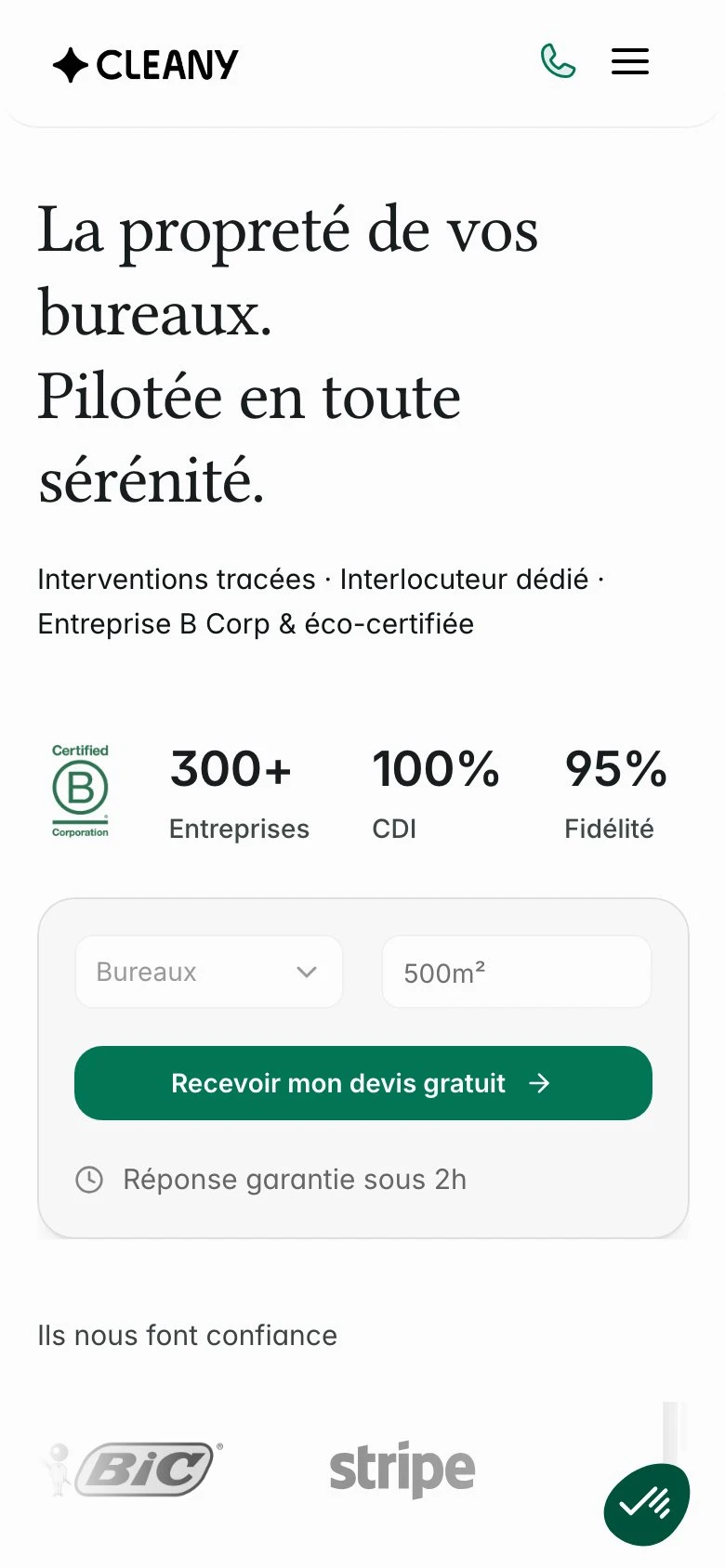Click Recevoir mon devis gratuit button

(363, 1083)
